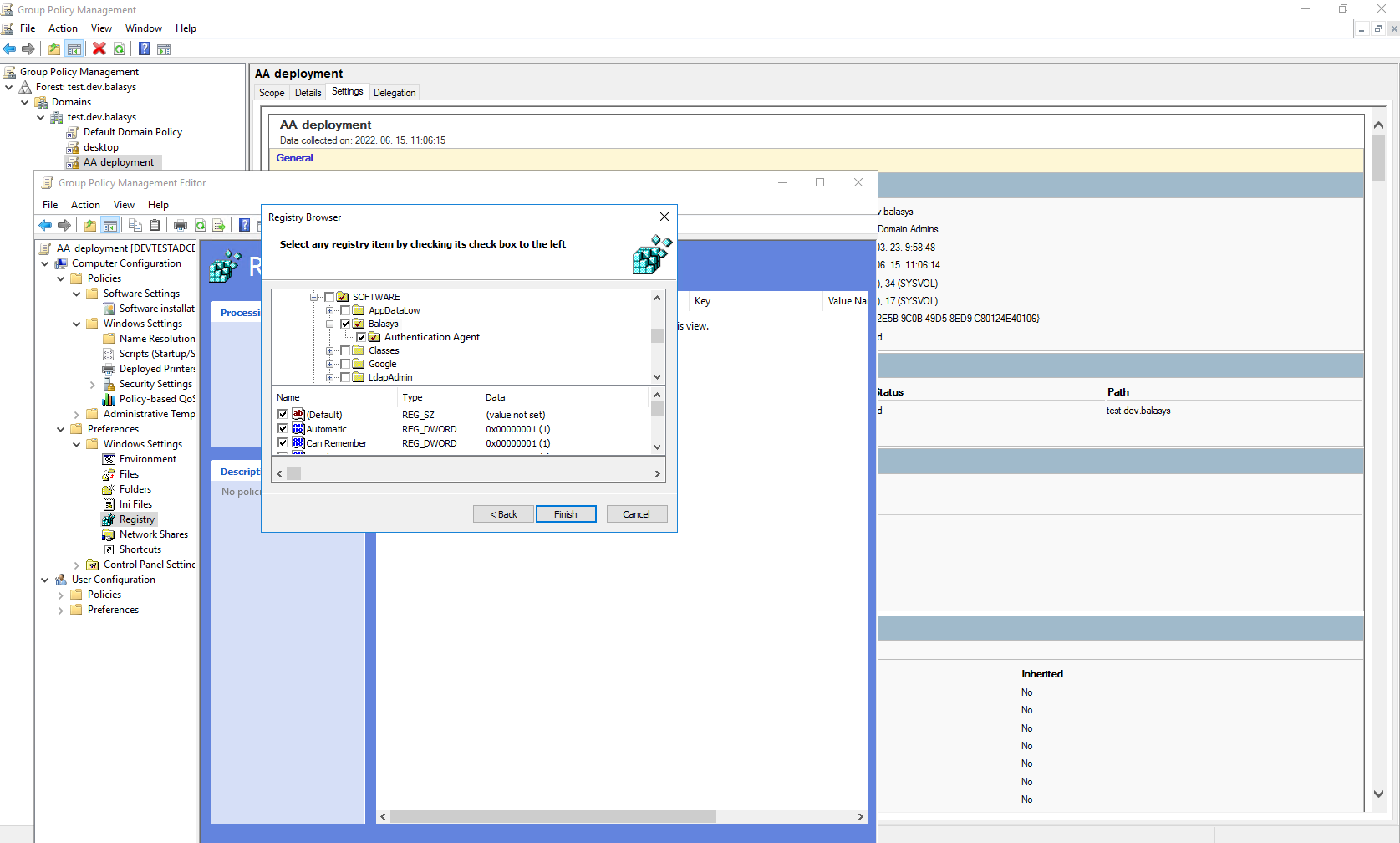Screen dimensions: 1400x843
Task: Click Refresh icon in Editor toolbar
Action: (x=201, y=225)
